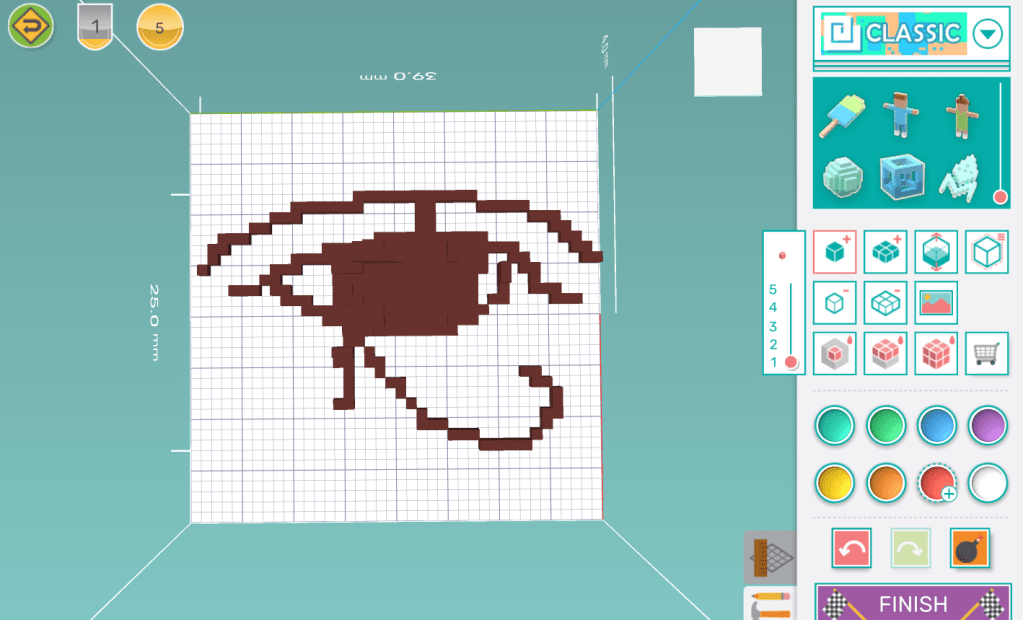Click the gold coin counter showing 5

pos(160,27)
